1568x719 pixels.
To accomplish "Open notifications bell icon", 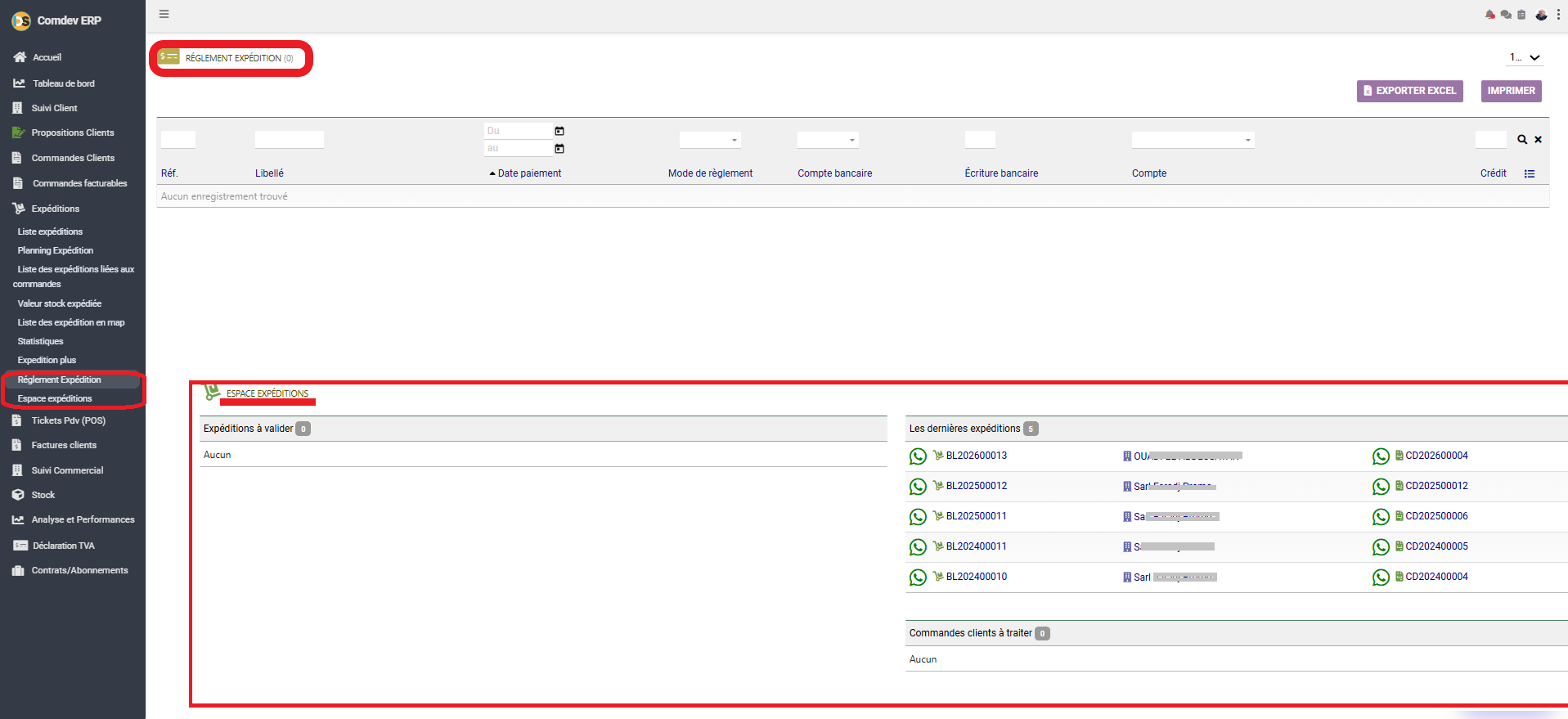I will click(x=1489, y=15).
